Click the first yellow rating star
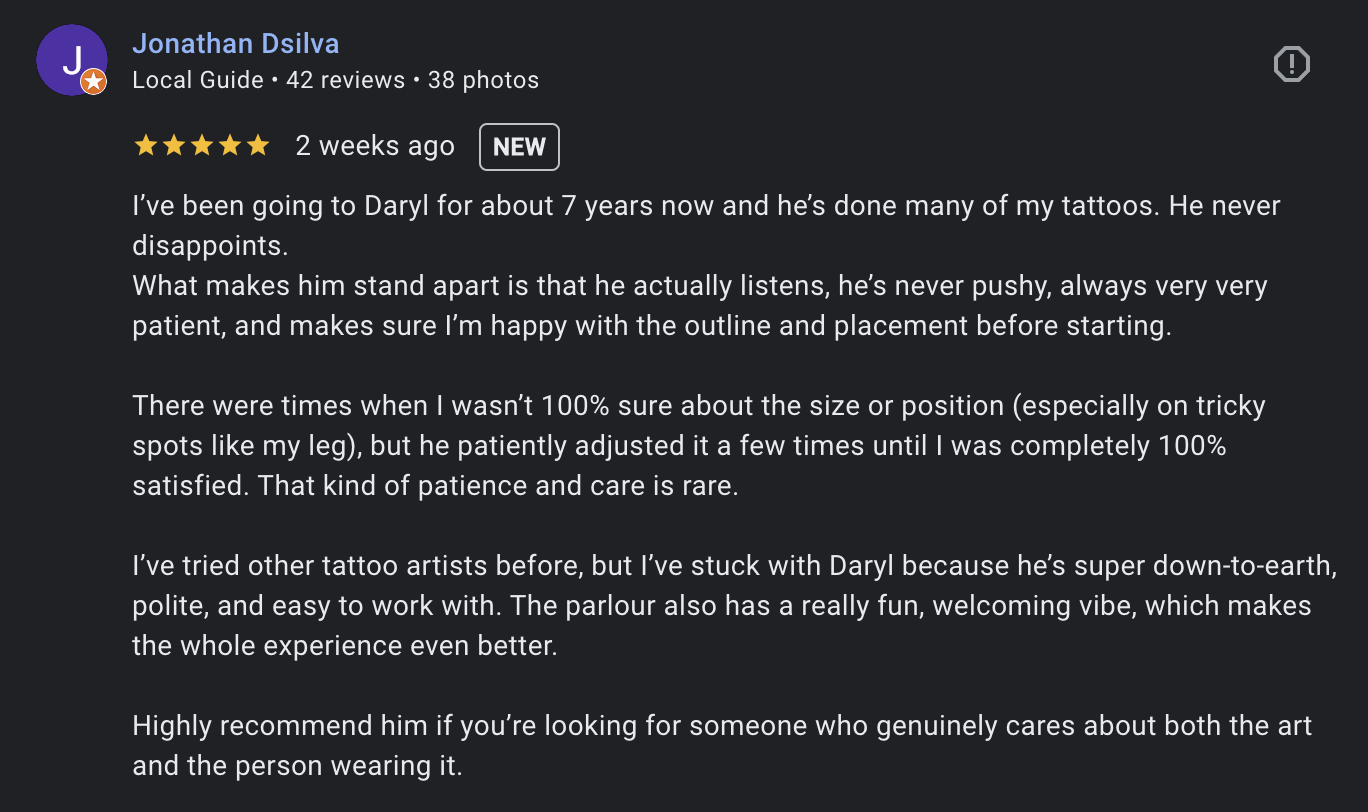This screenshot has height=812, width=1368. 145,146
